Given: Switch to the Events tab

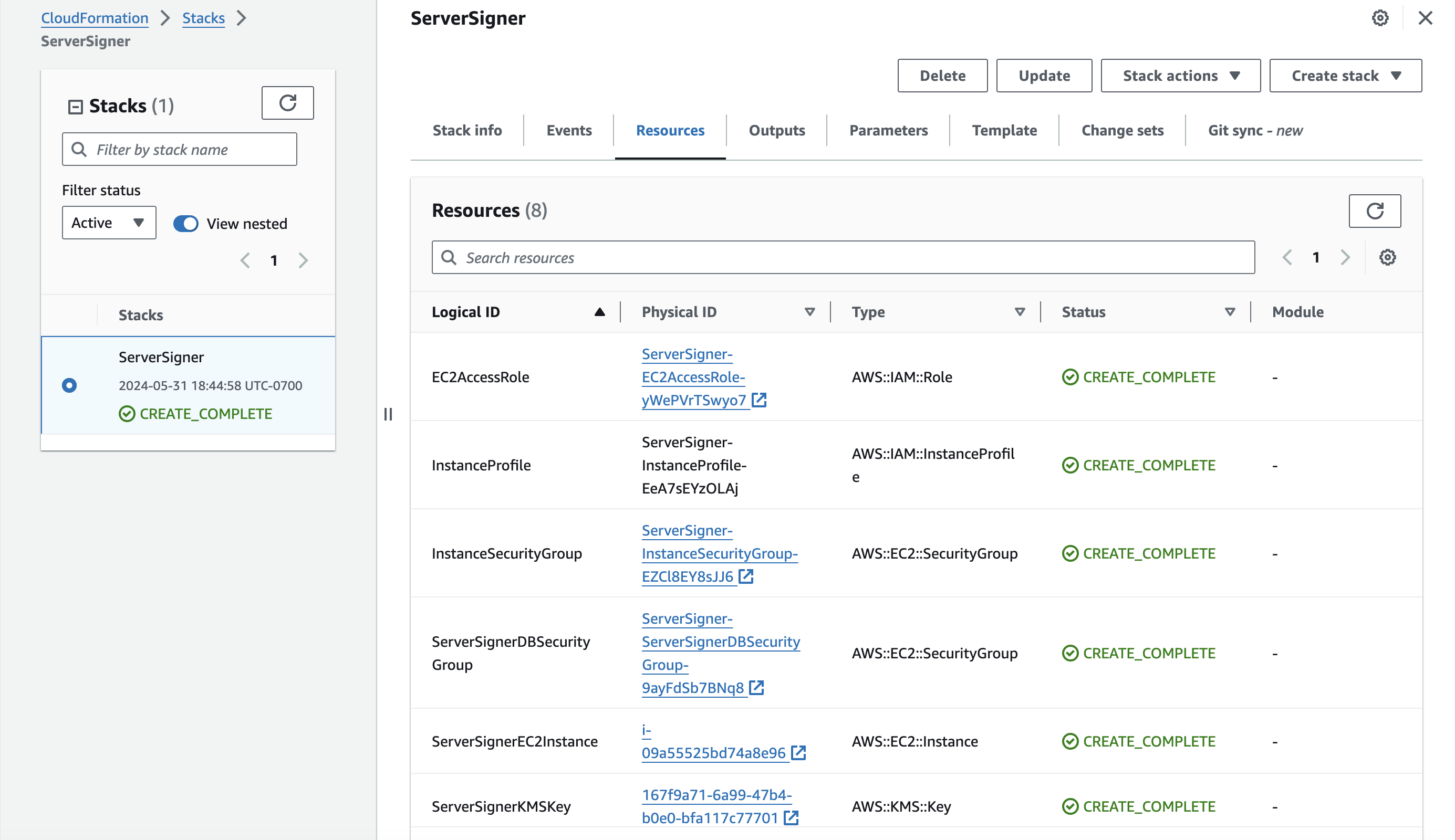Looking at the screenshot, I should (x=568, y=130).
